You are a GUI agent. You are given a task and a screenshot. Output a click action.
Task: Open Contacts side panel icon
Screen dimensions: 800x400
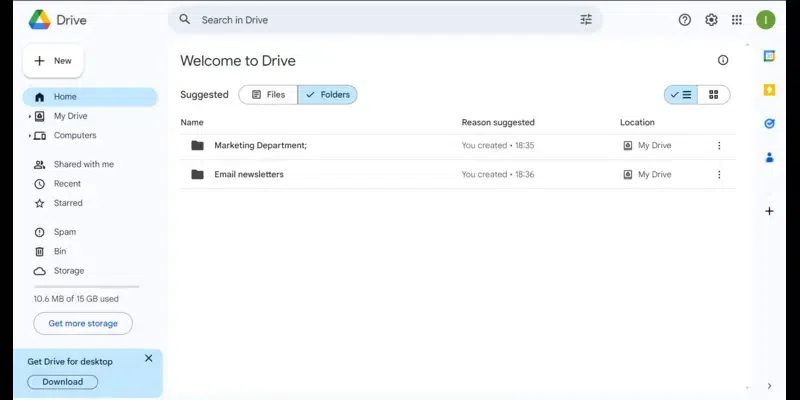click(x=769, y=158)
